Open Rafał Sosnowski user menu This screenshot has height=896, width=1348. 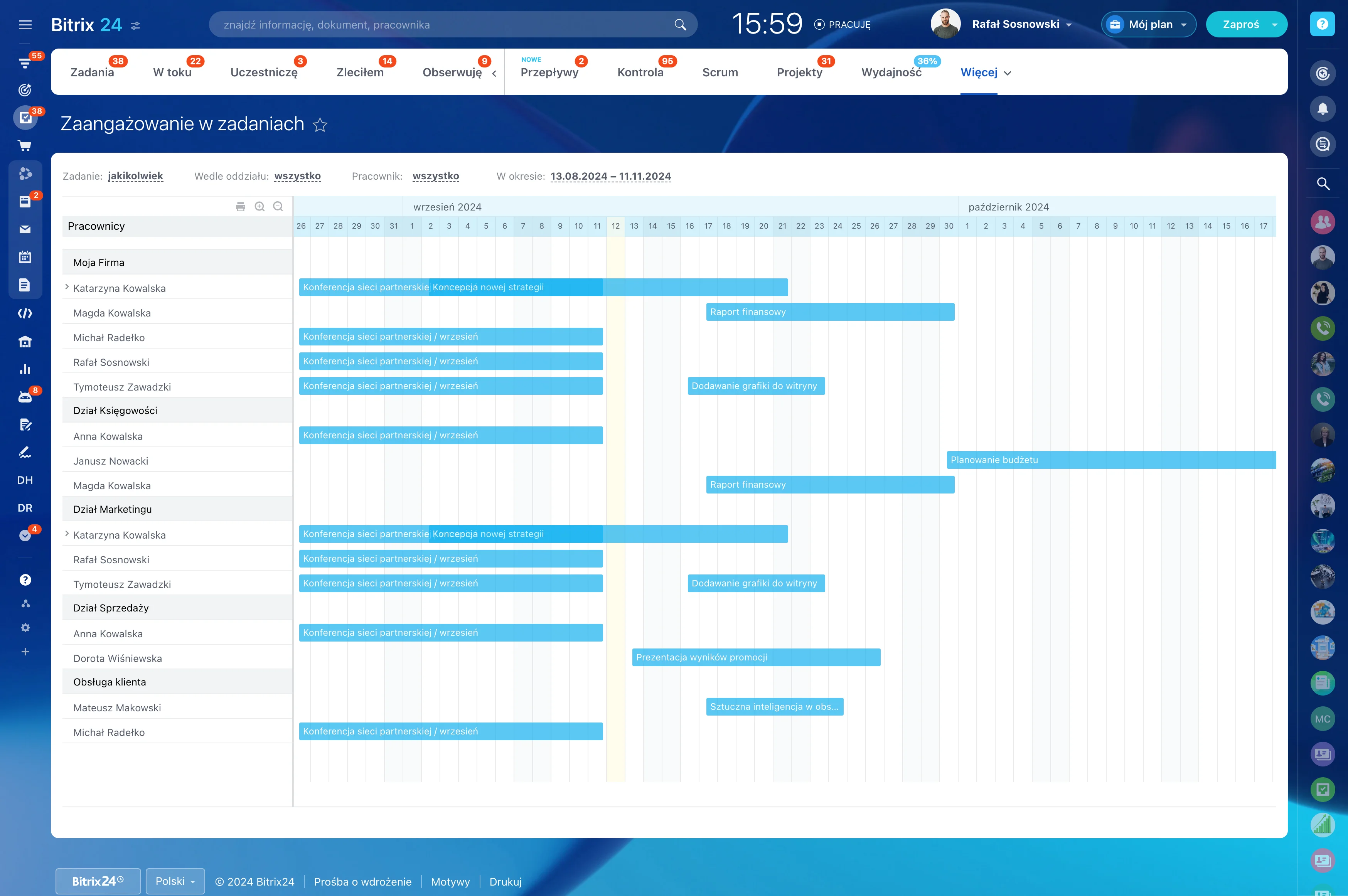click(1021, 25)
